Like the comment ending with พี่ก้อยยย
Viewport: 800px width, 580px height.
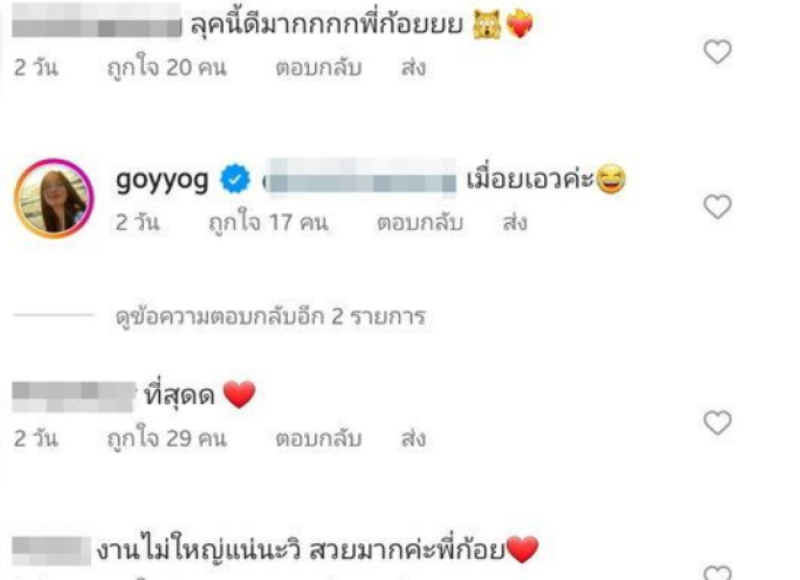pos(718,52)
